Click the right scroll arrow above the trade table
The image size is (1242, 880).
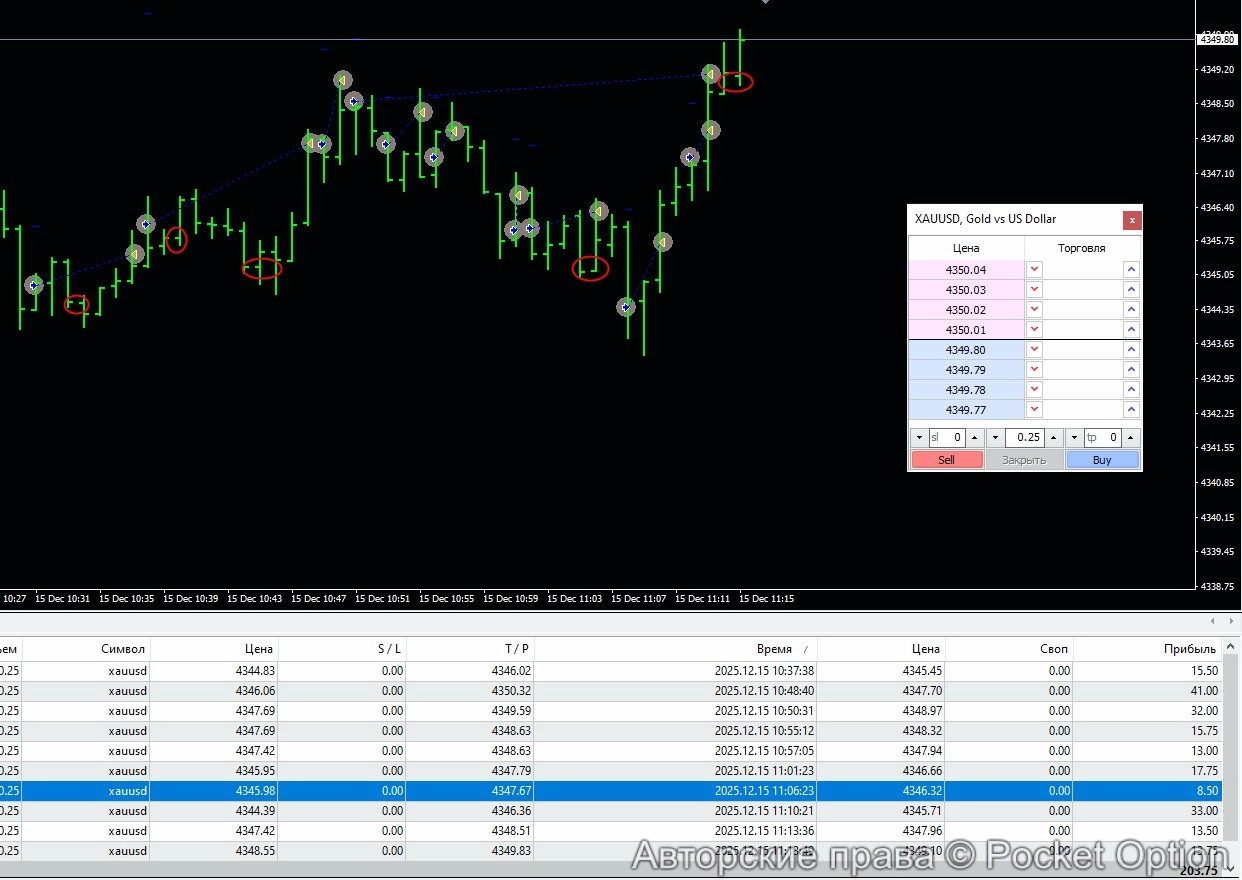[1229, 622]
